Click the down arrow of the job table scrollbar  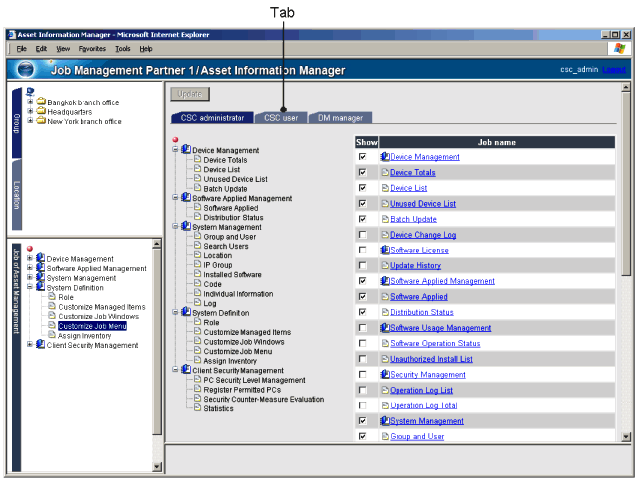tap(627, 436)
